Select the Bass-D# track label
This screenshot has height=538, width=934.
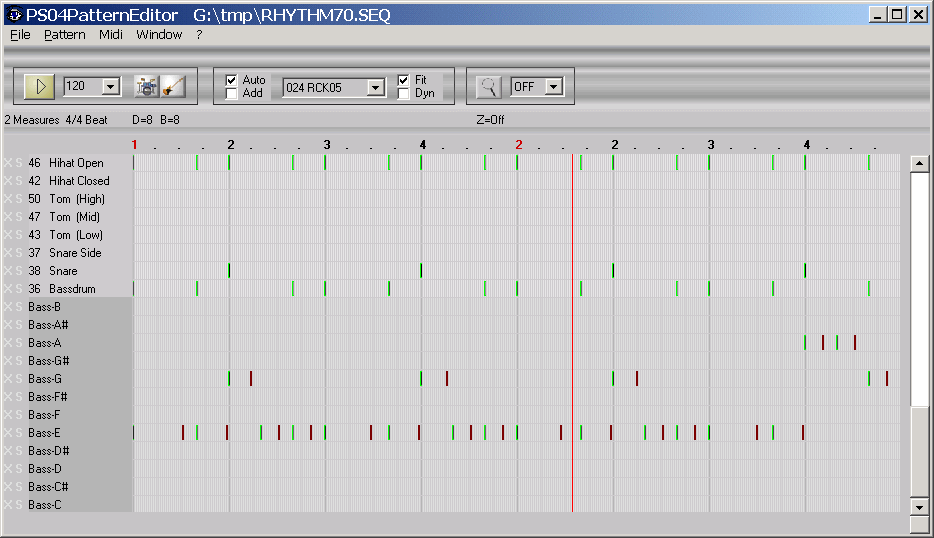point(49,450)
